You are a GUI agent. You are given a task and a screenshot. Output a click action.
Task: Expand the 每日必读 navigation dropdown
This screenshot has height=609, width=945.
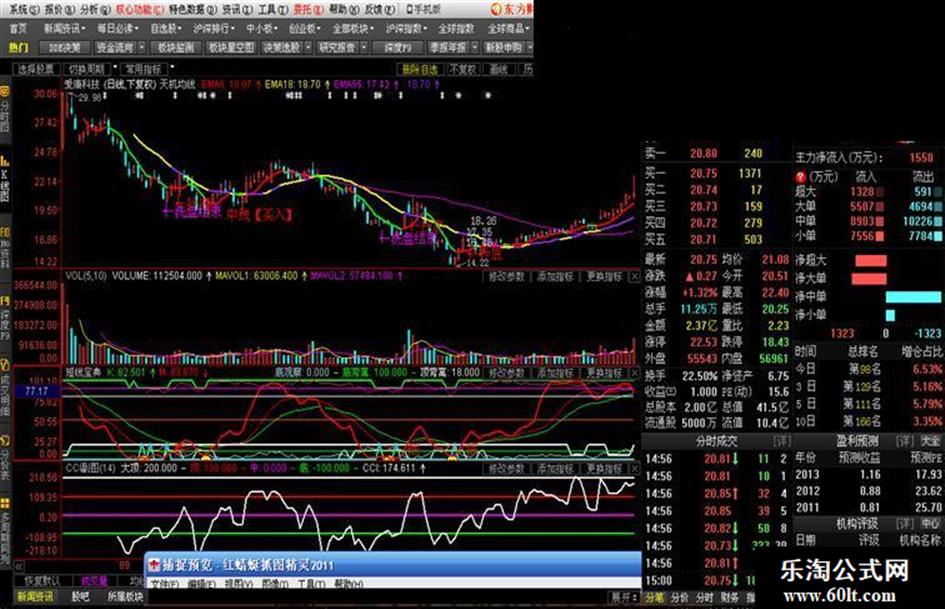[x=118, y=28]
